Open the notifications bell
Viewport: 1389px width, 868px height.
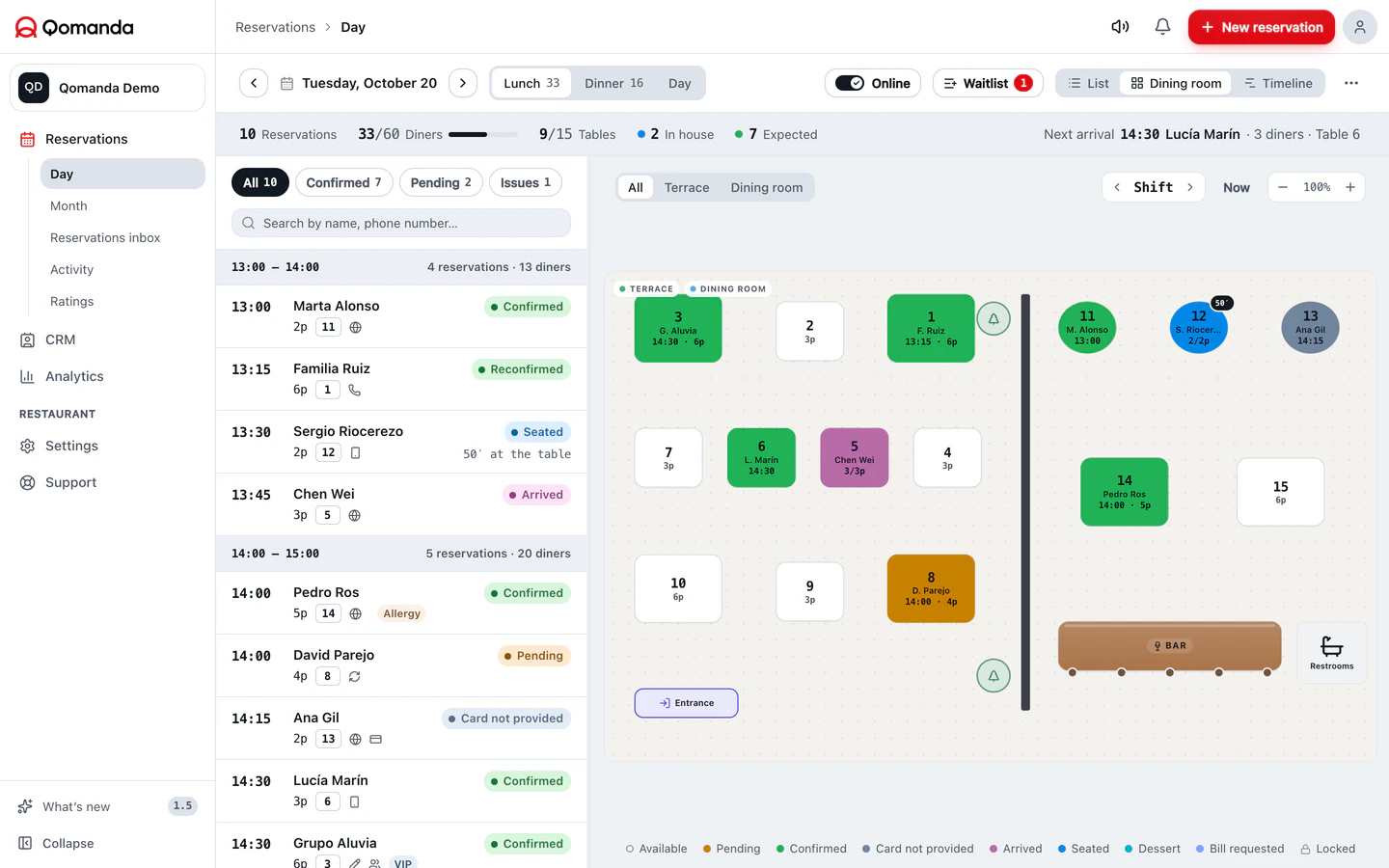click(x=1162, y=27)
